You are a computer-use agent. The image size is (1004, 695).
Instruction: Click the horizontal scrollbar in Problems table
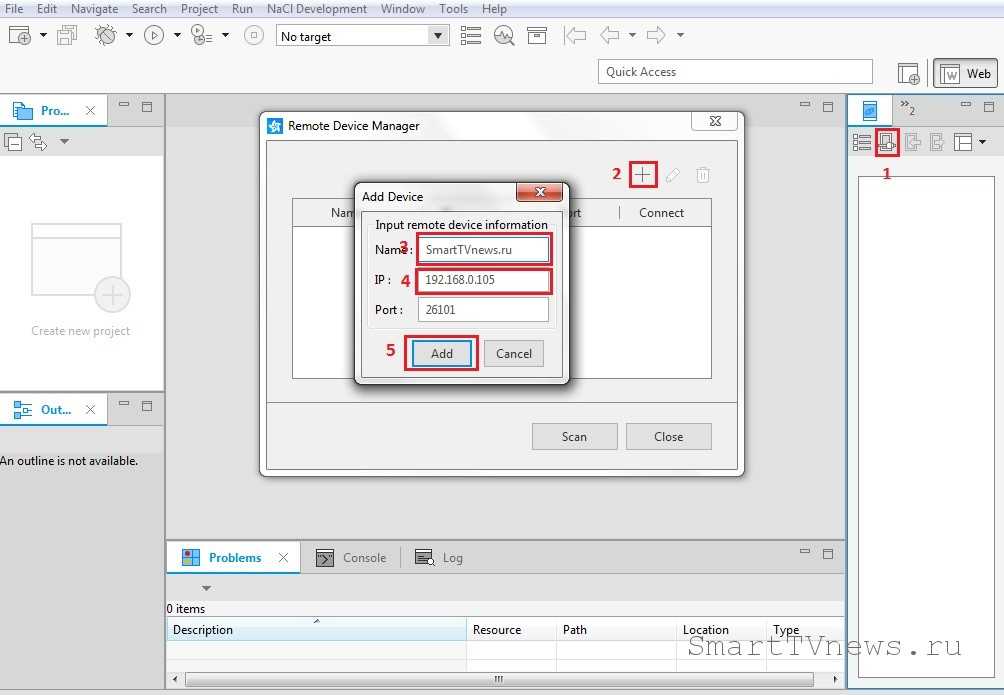[498, 680]
